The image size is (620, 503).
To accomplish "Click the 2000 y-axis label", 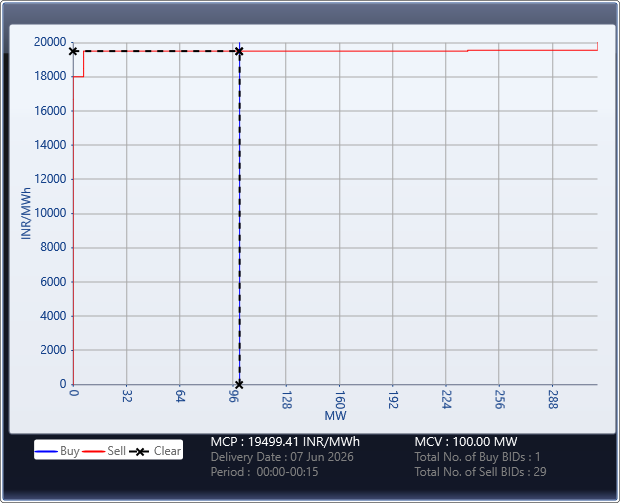I will [x=53, y=350].
